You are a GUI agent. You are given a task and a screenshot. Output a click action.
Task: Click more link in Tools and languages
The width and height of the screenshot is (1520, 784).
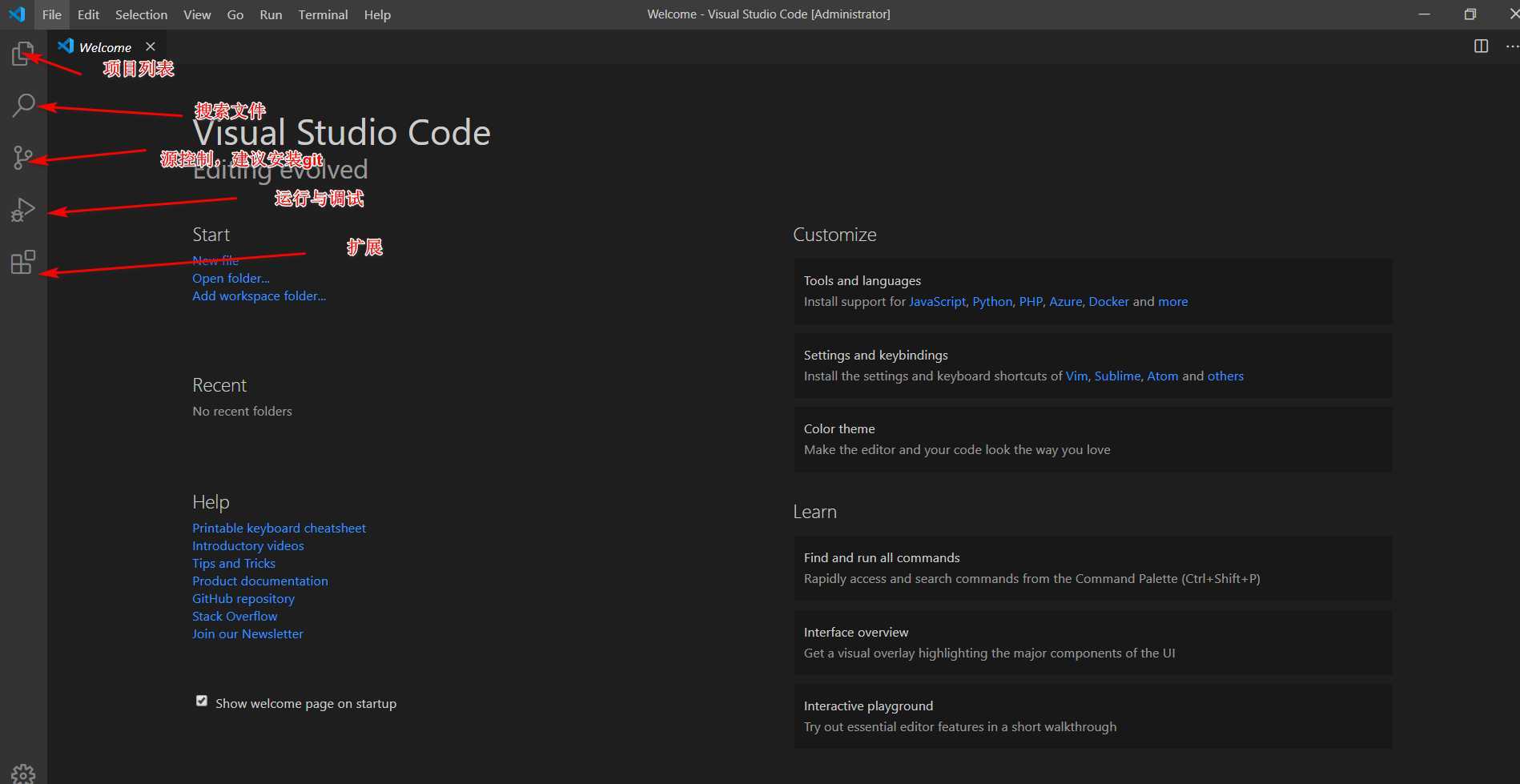tap(1172, 301)
